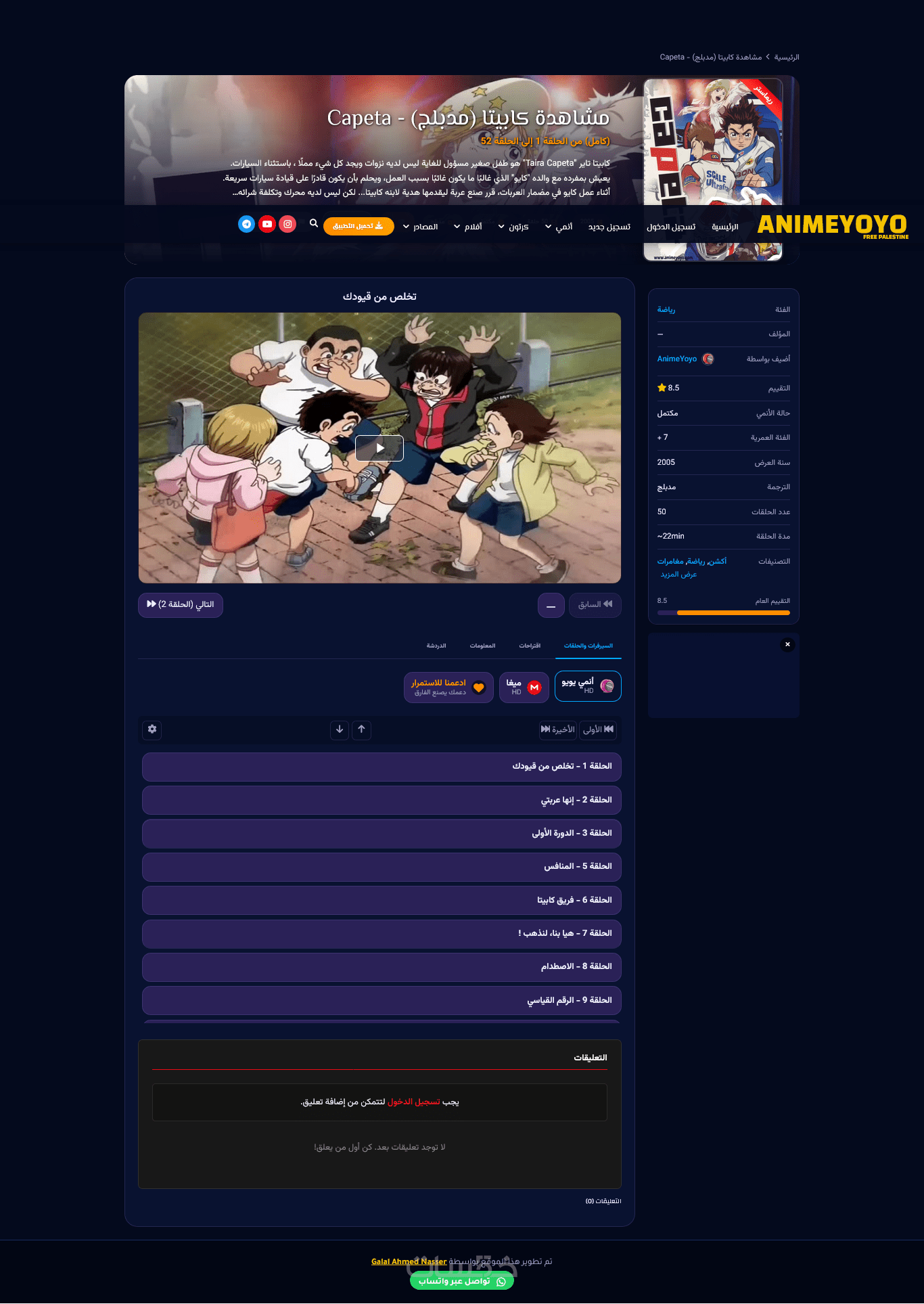This screenshot has height=1304, width=924.
Task: Go to الرئيسية in the breadcrumb
Action: pos(787,58)
